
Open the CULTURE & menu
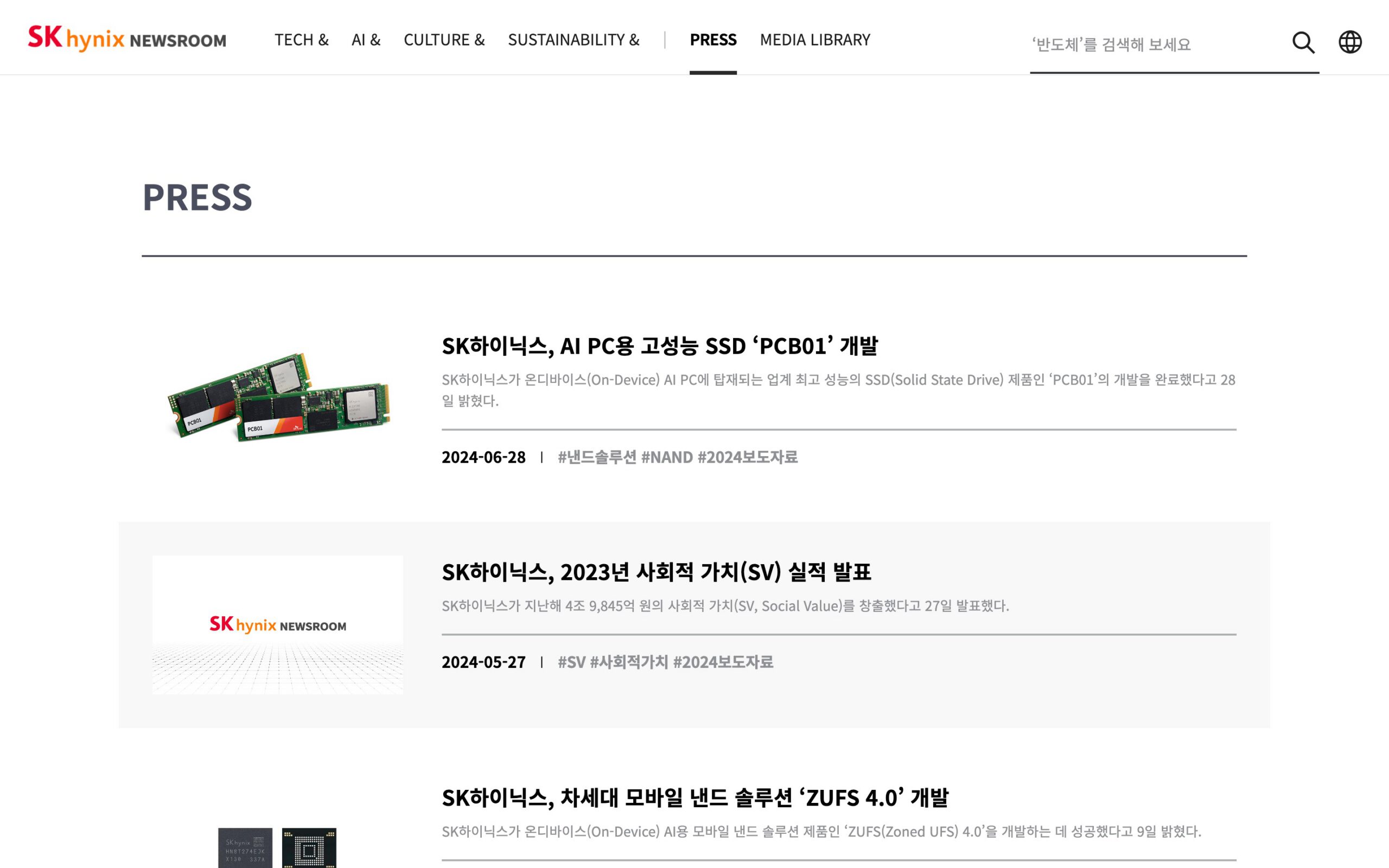(444, 40)
